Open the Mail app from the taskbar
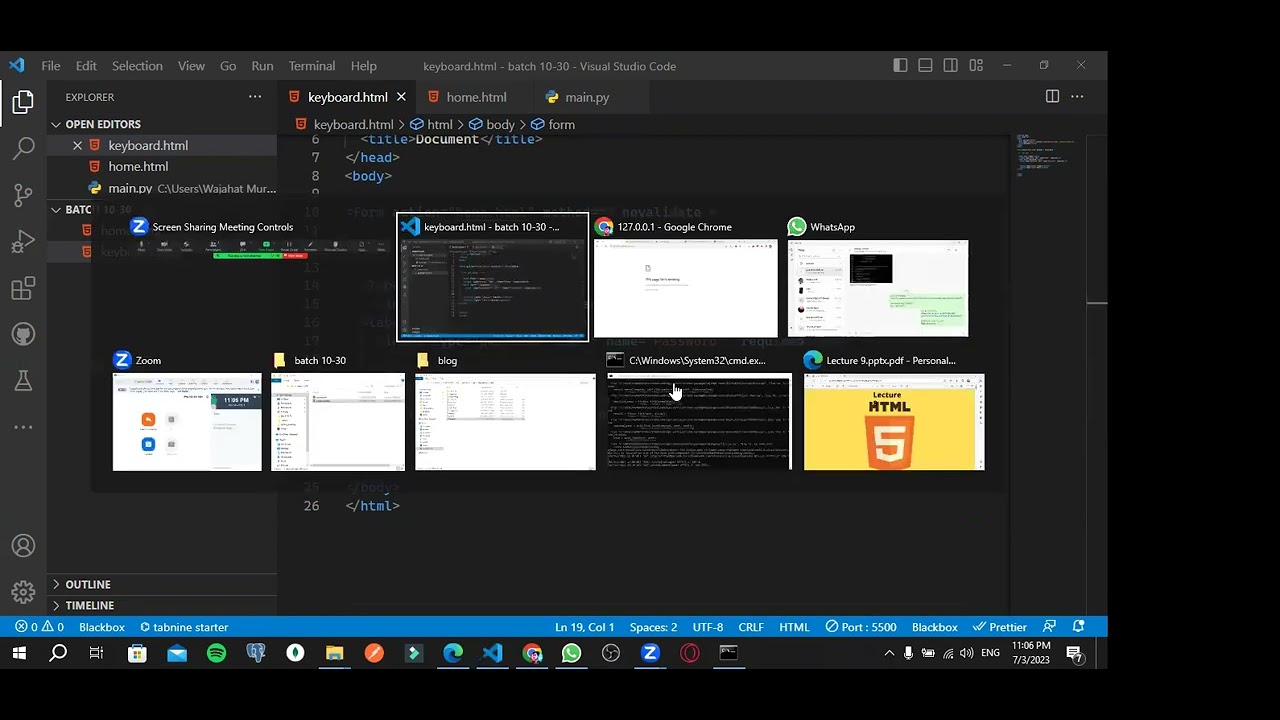 pyautogui.click(x=177, y=653)
